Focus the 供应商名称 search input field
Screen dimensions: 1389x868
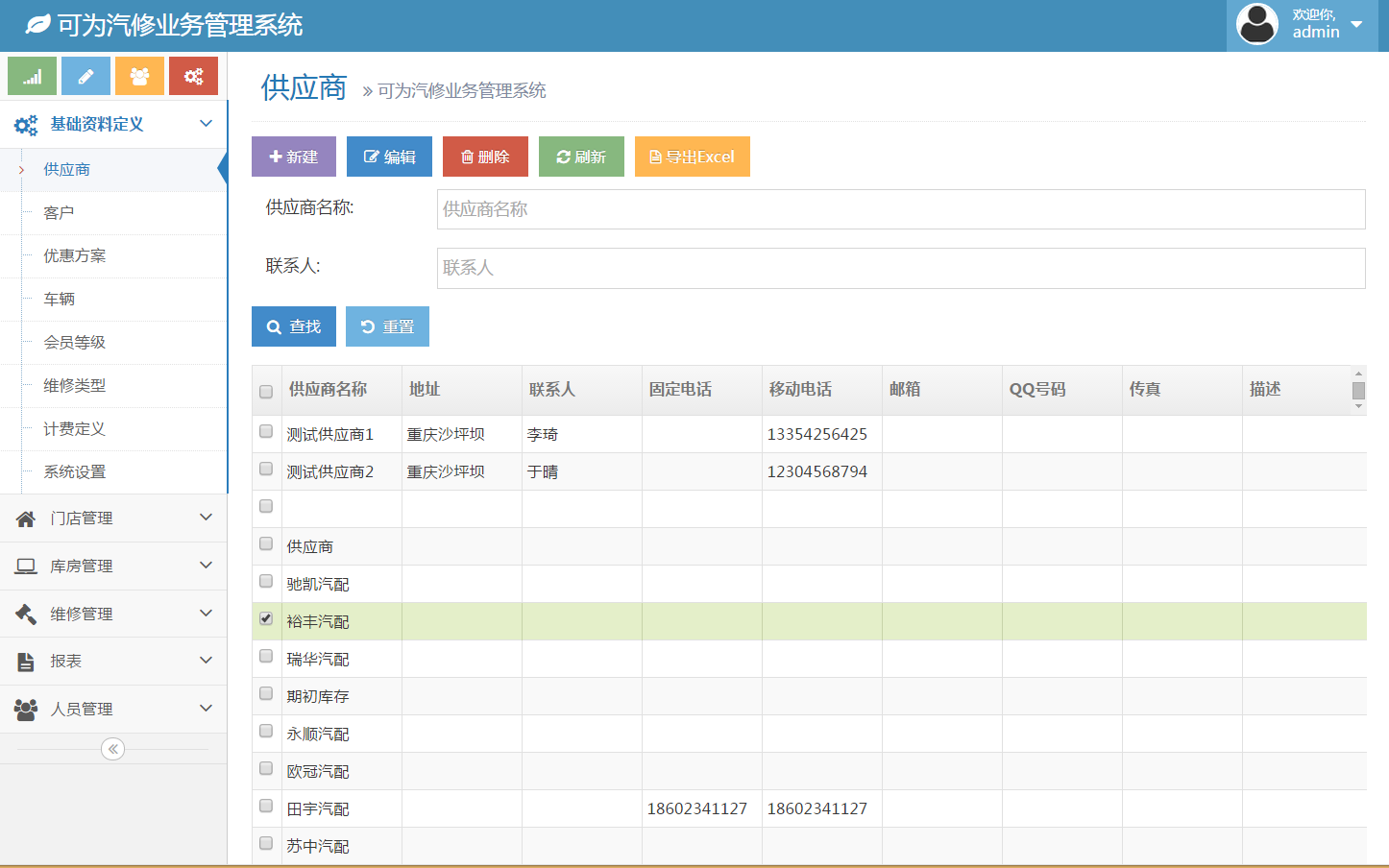(x=900, y=209)
